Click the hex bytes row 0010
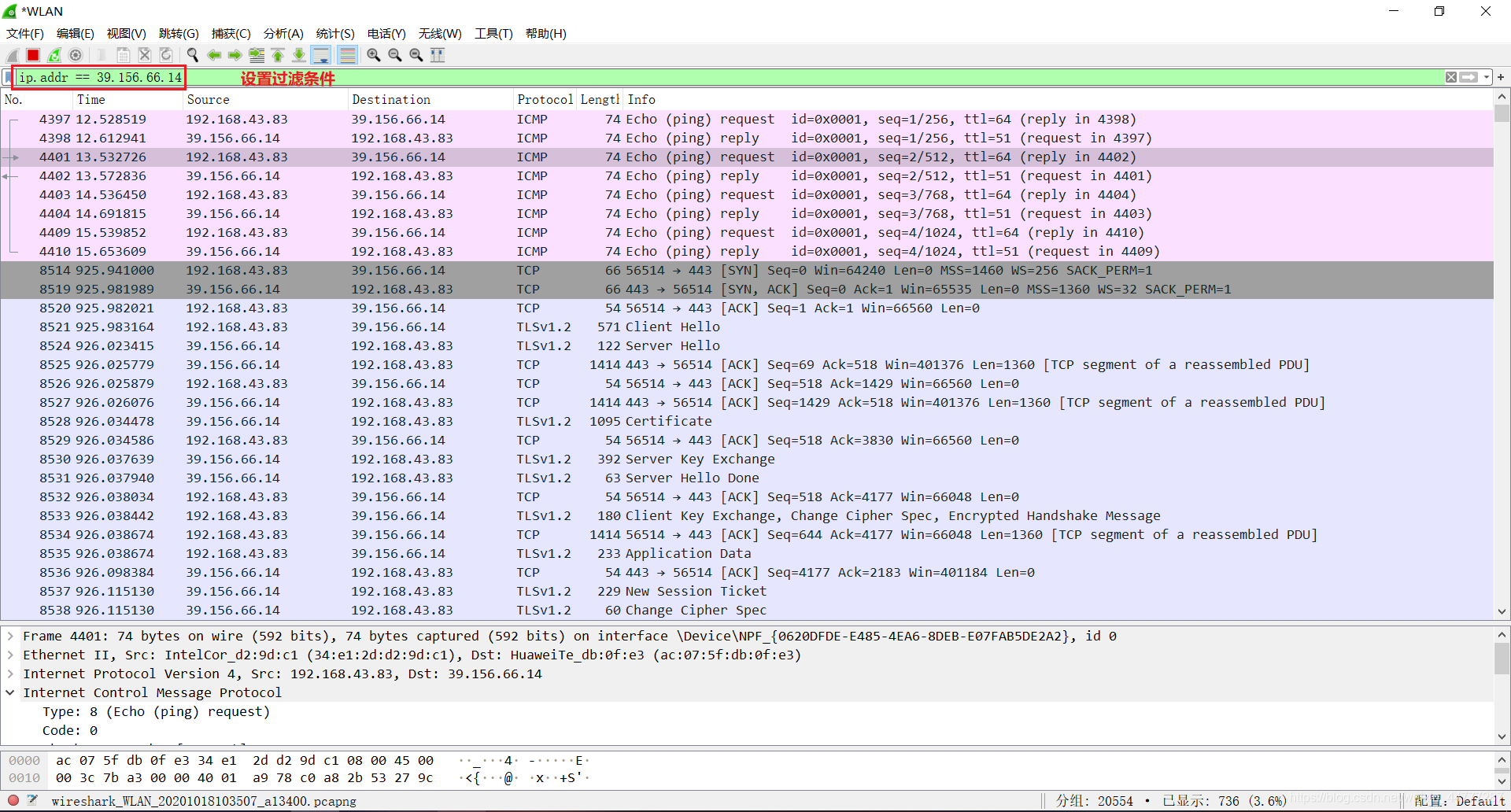This screenshot has width=1511, height=812. click(x=244, y=777)
